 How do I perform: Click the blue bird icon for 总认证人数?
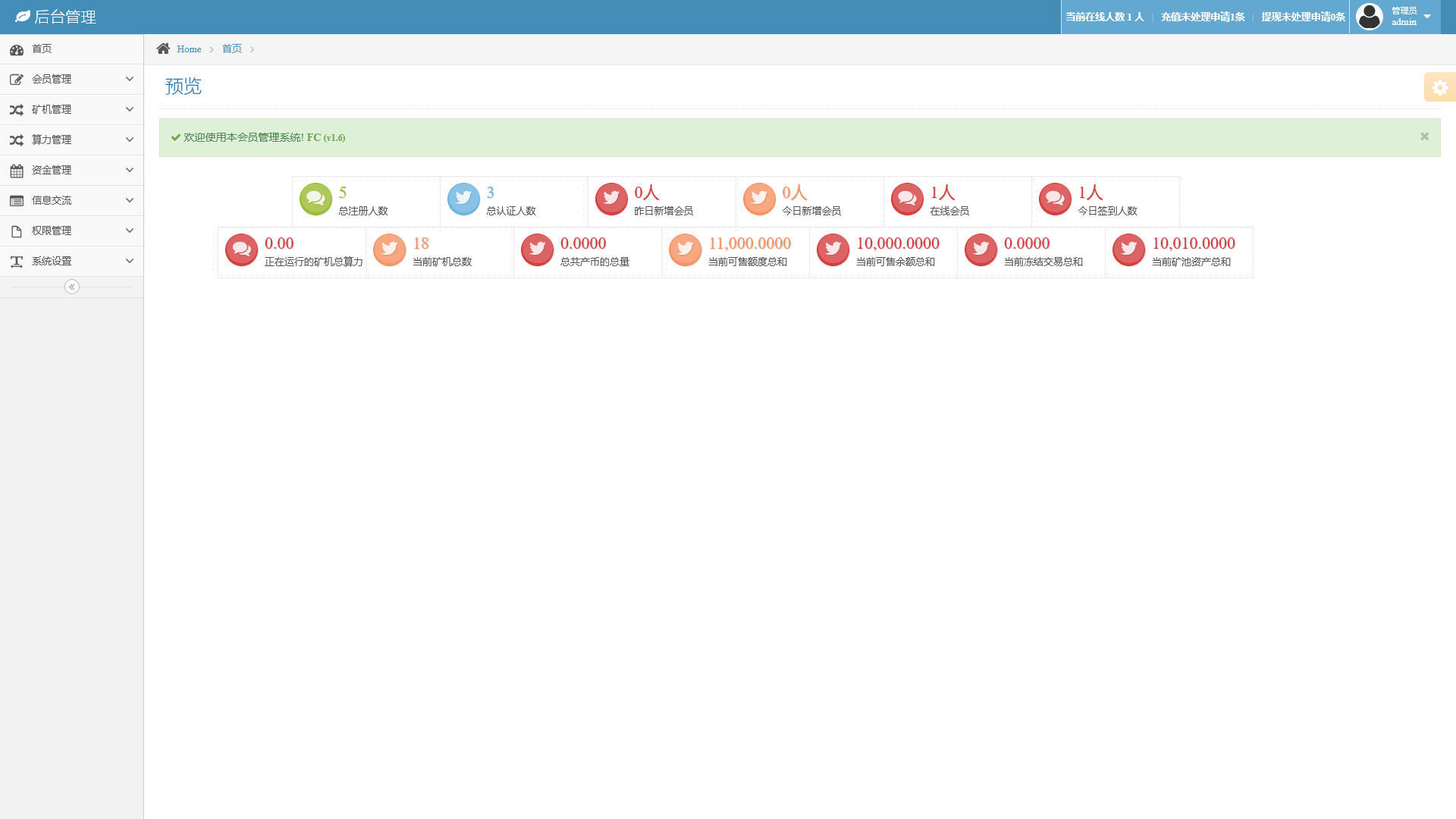[463, 199]
